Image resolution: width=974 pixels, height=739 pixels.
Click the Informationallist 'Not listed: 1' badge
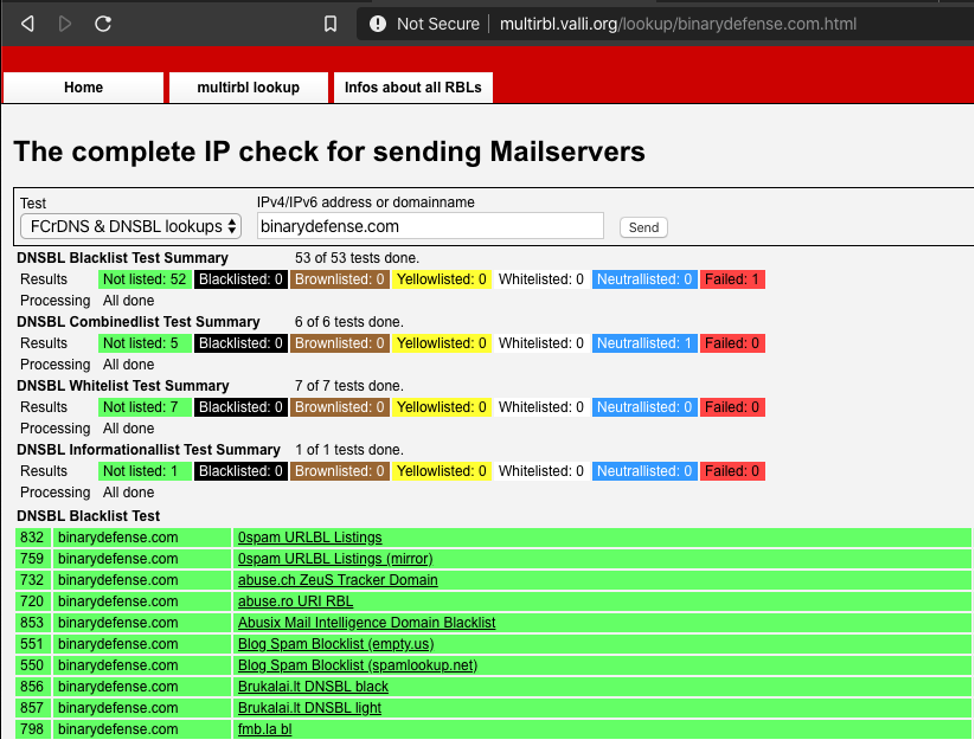click(145, 471)
